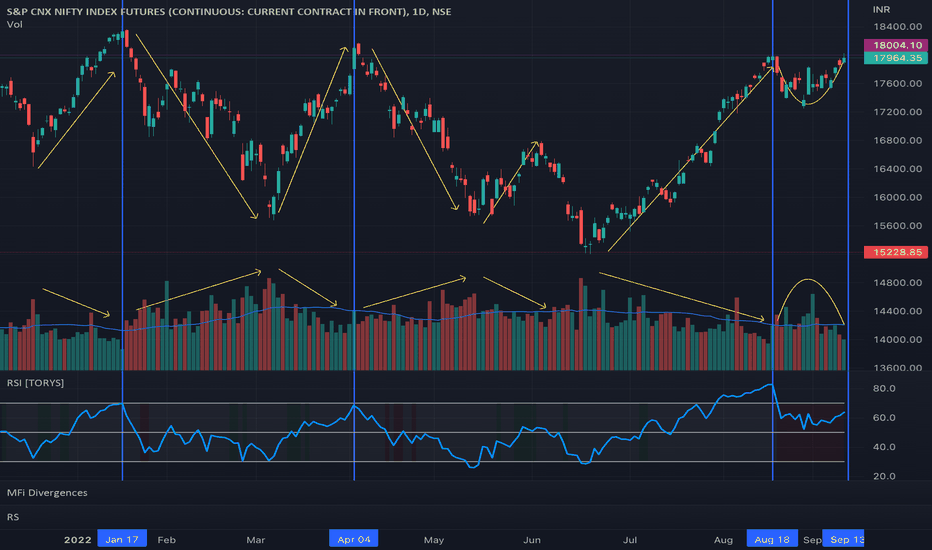Click the INR currency label

pyautogui.click(x=881, y=10)
